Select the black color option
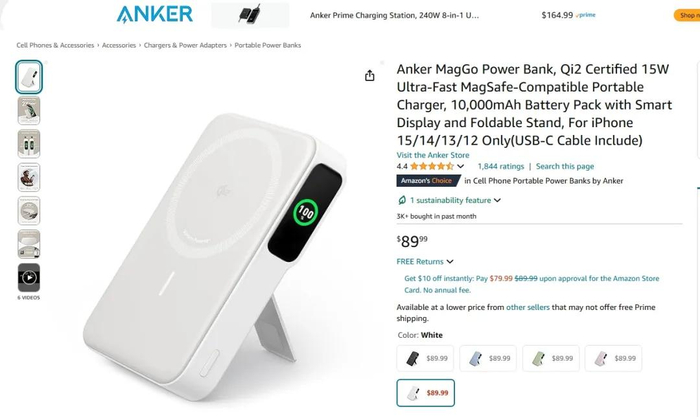This screenshot has height=417, width=700. click(x=425, y=358)
